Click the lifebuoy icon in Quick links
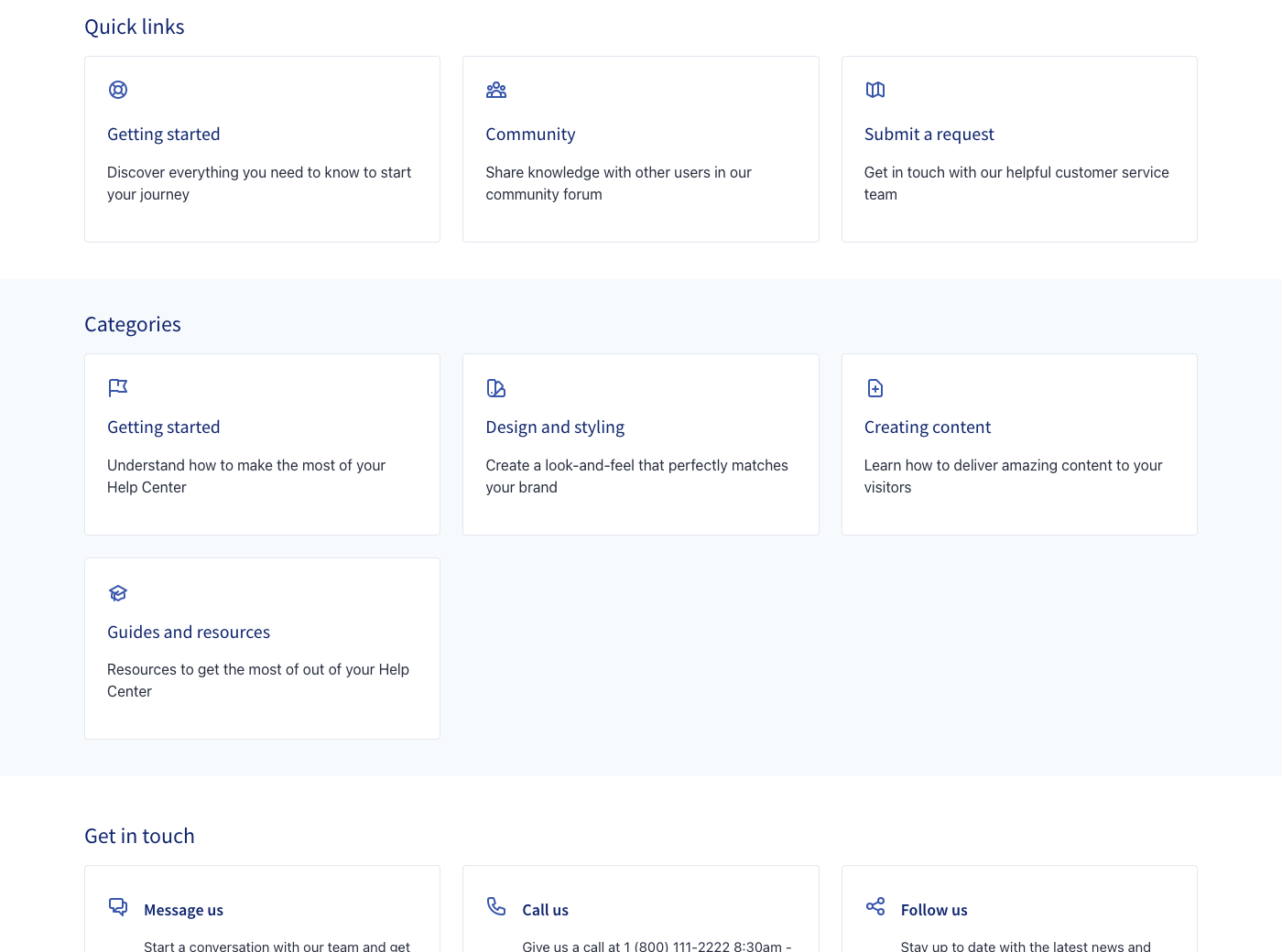This screenshot has width=1282, height=952. pos(118,90)
